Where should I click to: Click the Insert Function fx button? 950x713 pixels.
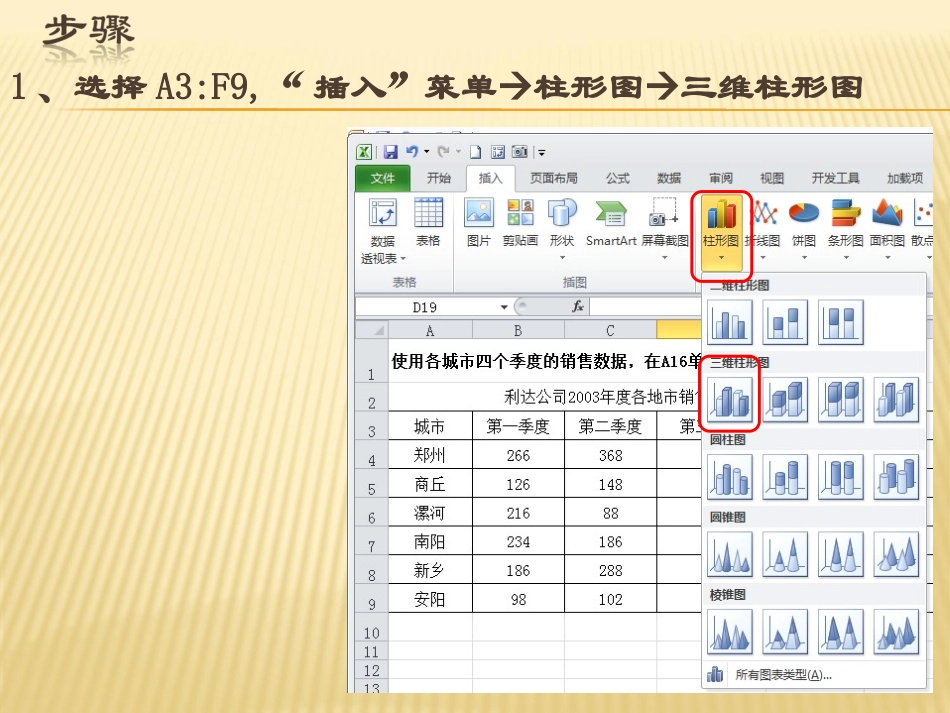[578, 307]
